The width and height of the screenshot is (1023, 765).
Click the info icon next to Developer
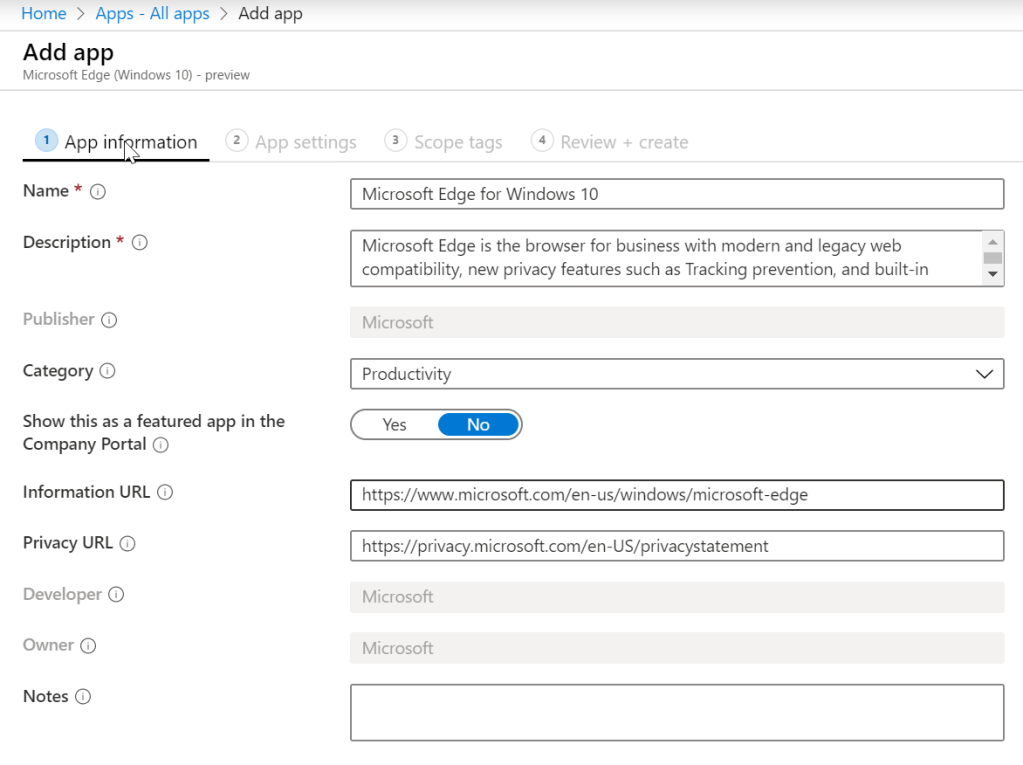(x=116, y=595)
